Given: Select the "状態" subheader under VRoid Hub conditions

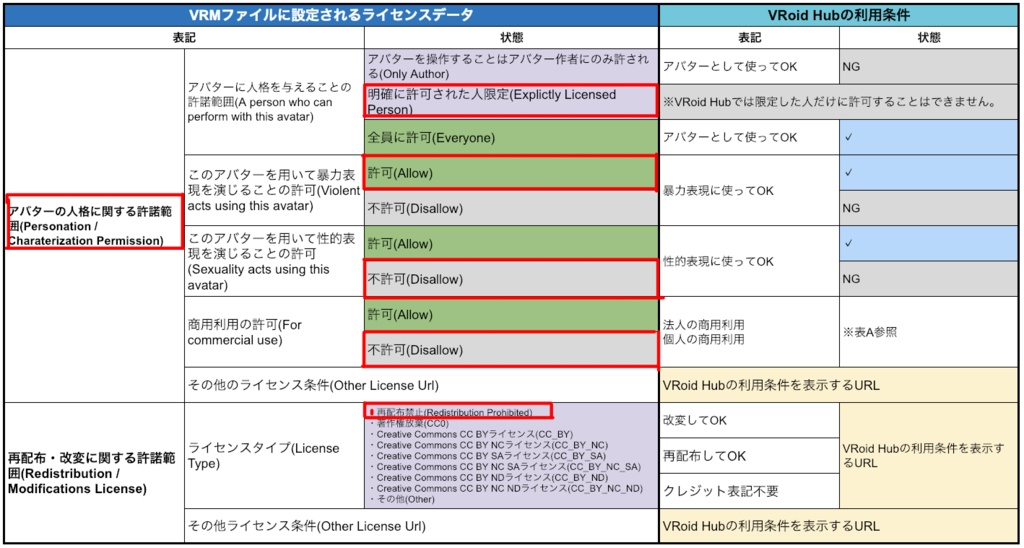Looking at the screenshot, I should pyautogui.click(x=929, y=38).
